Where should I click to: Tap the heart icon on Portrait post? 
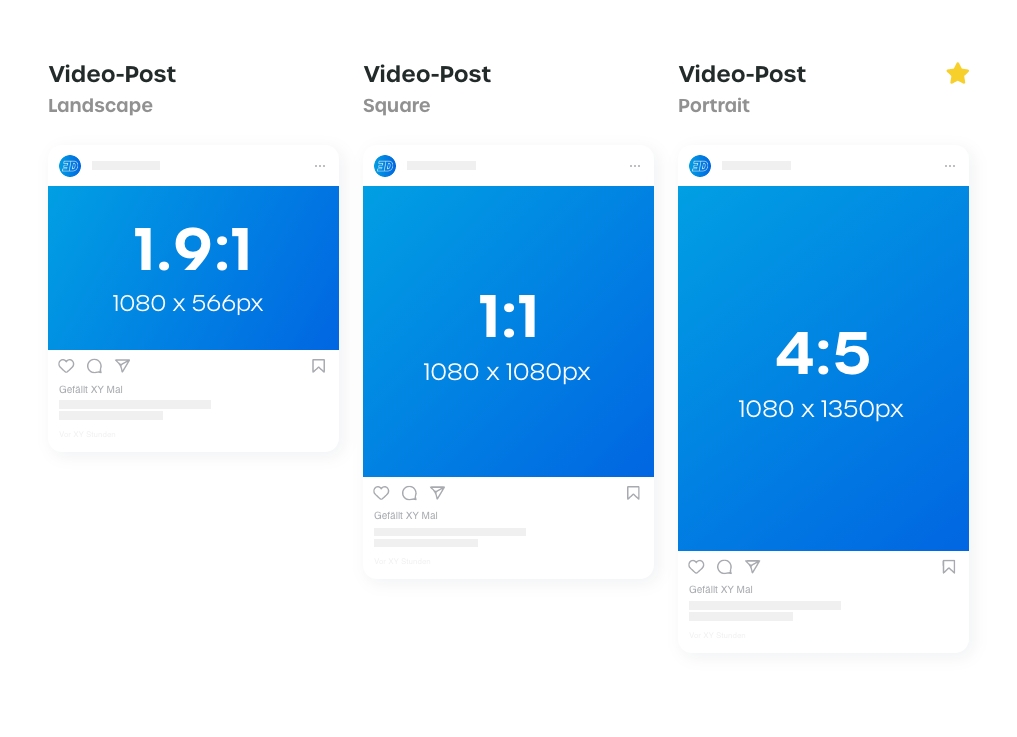pos(696,567)
